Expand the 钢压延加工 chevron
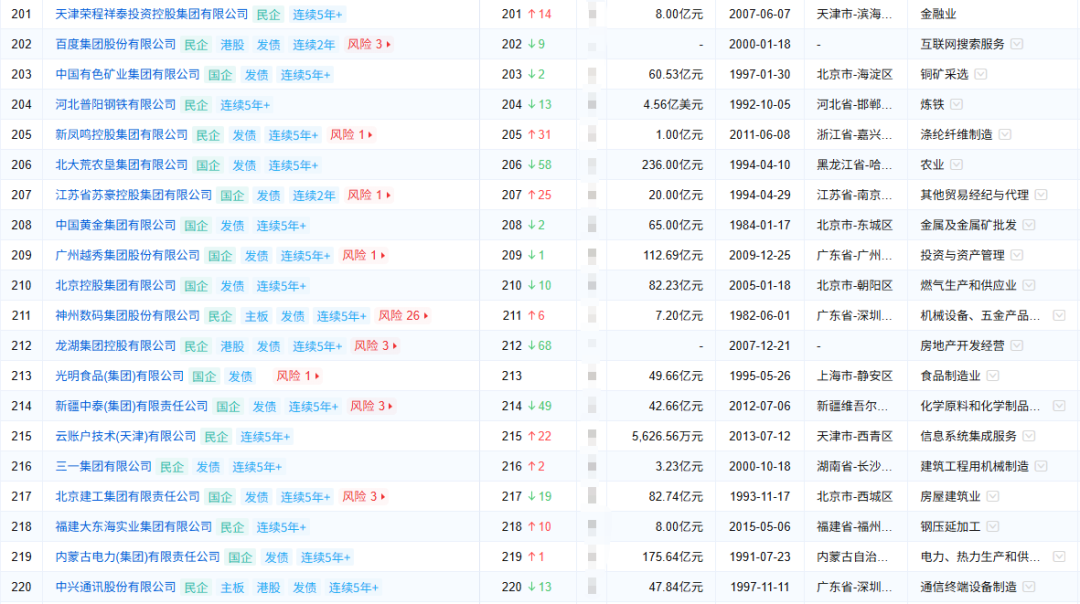This screenshot has height=604, width=1080. 993,527
